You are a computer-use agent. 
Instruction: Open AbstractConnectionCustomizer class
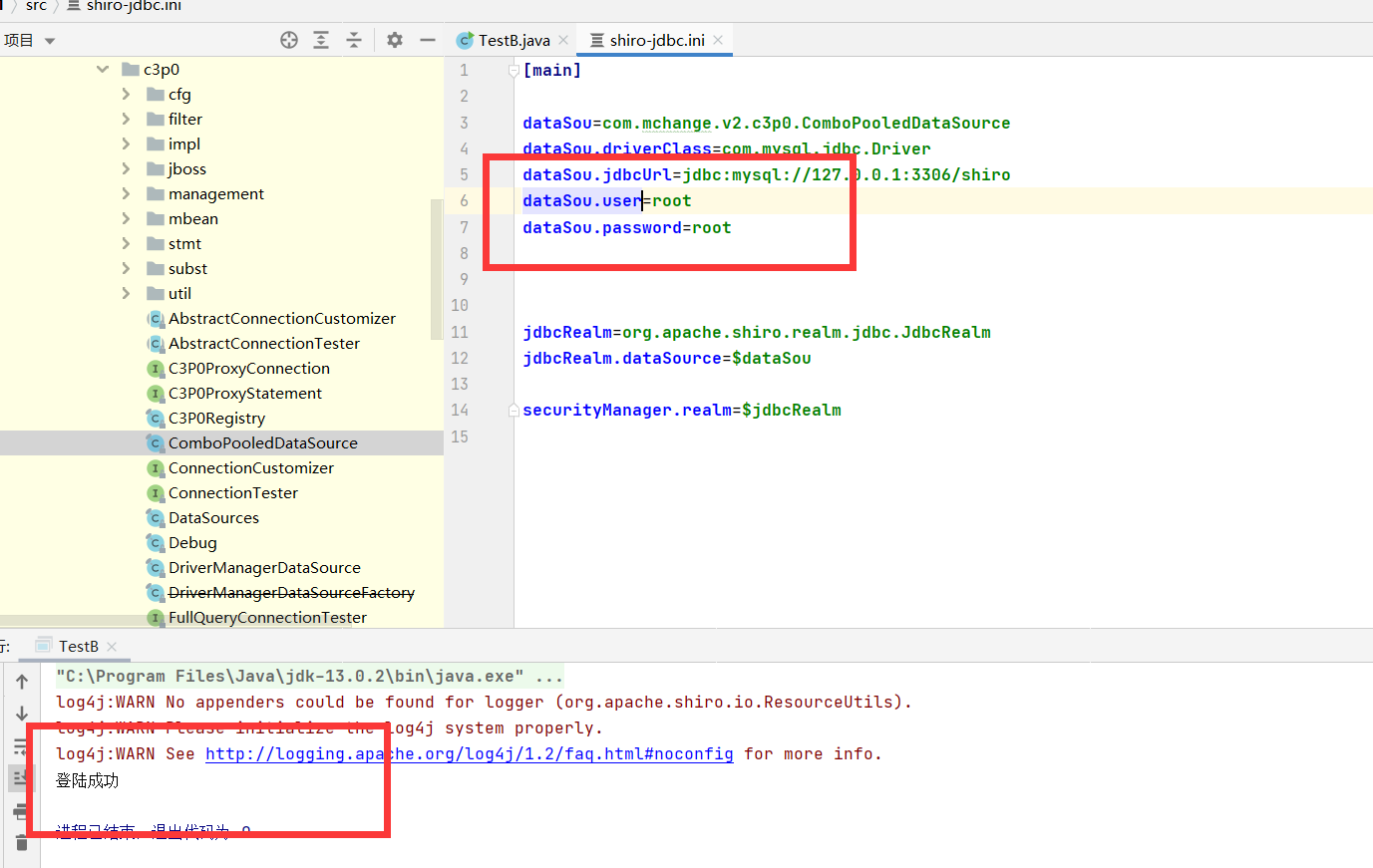[282, 318]
